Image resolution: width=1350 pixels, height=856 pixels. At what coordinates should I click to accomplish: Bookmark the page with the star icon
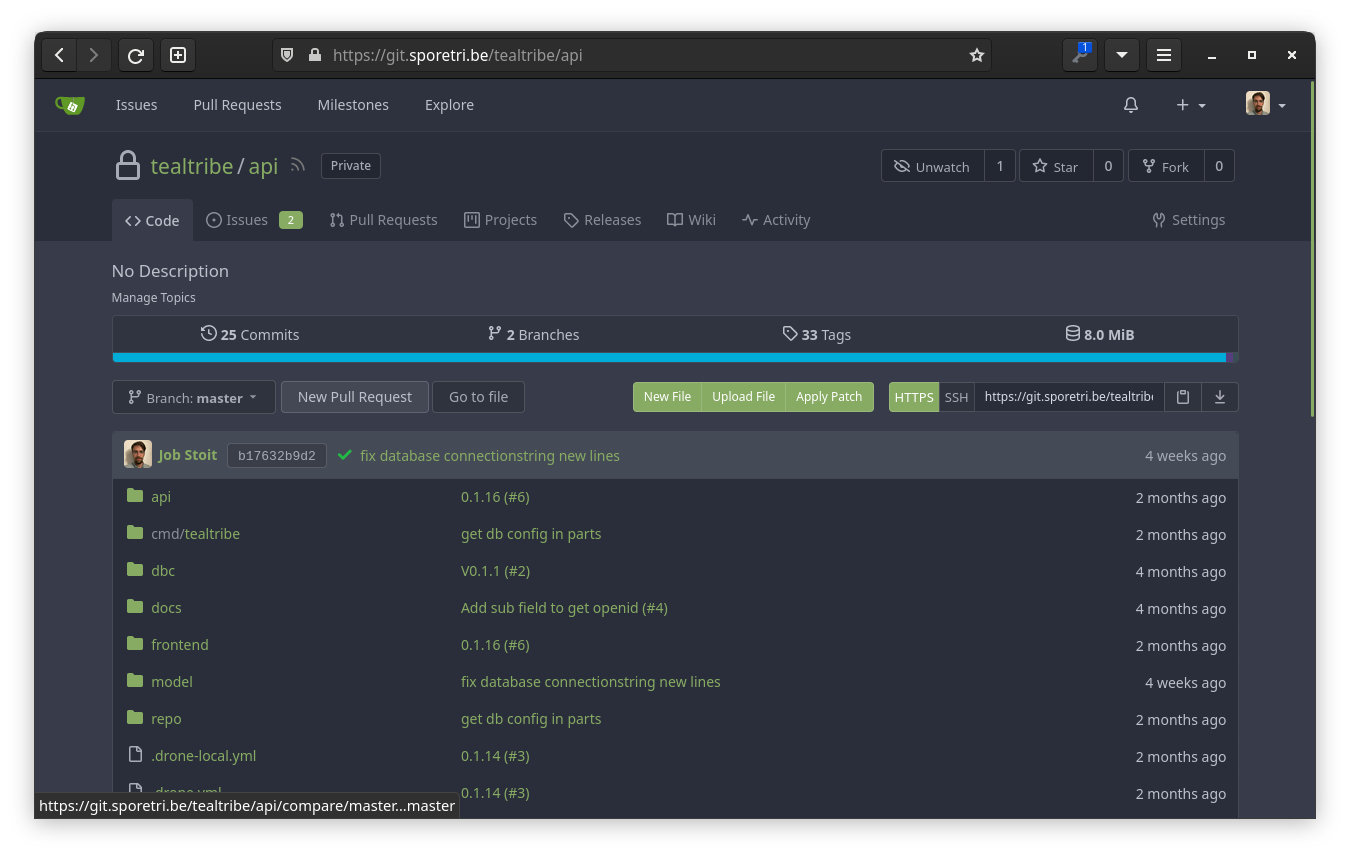click(x=976, y=55)
